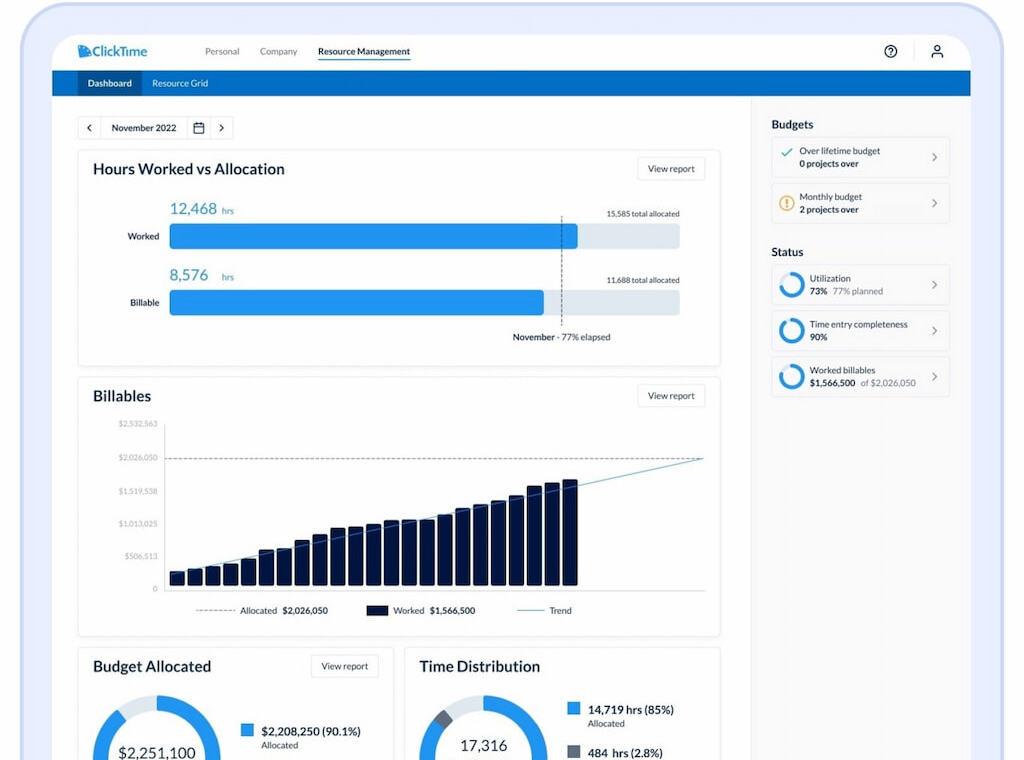Click the $2,251,100 donut center value
This screenshot has width=1024, height=760.
pyautogui.click(x=157, y=752)
